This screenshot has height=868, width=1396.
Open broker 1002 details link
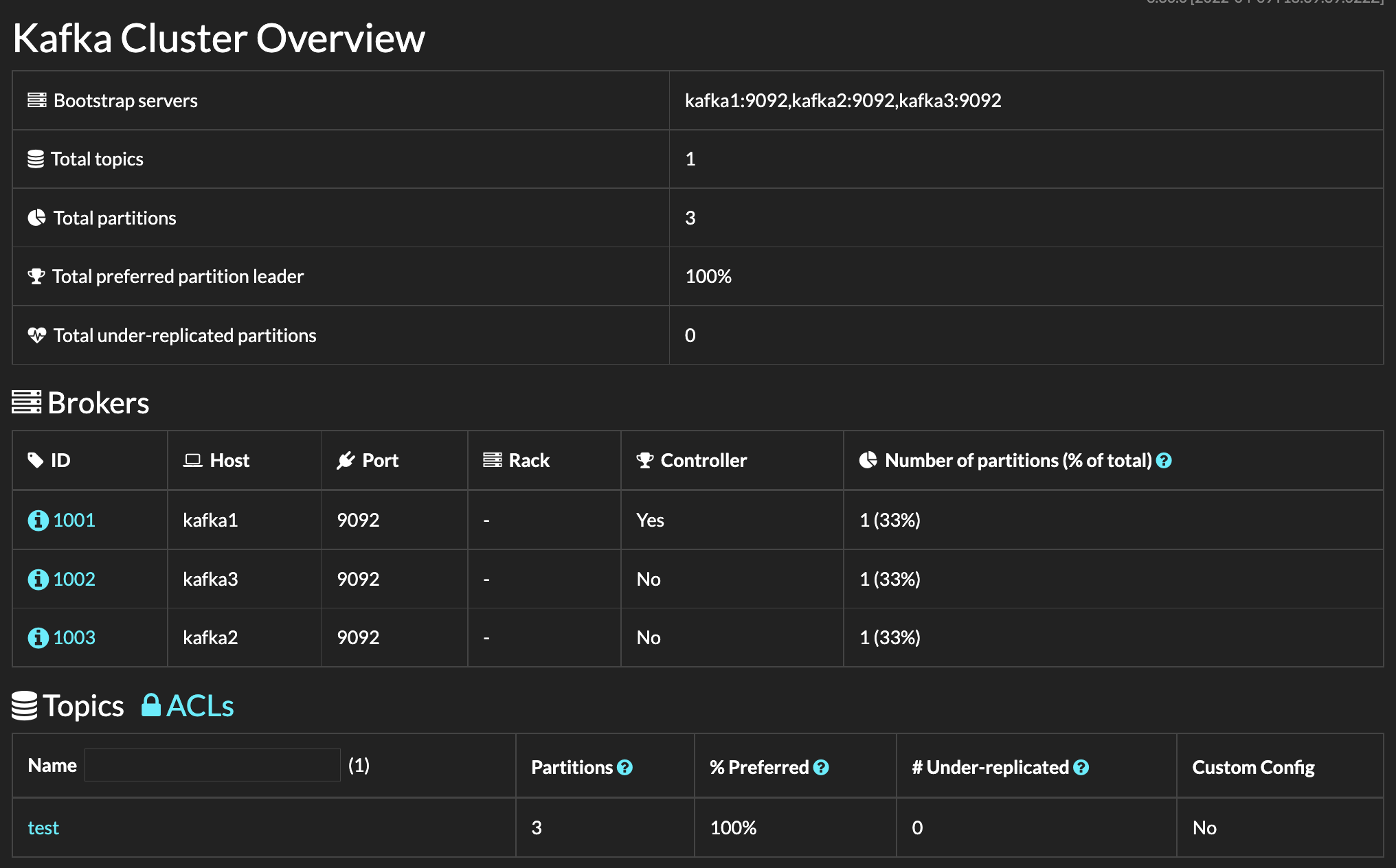pos(74,580)
